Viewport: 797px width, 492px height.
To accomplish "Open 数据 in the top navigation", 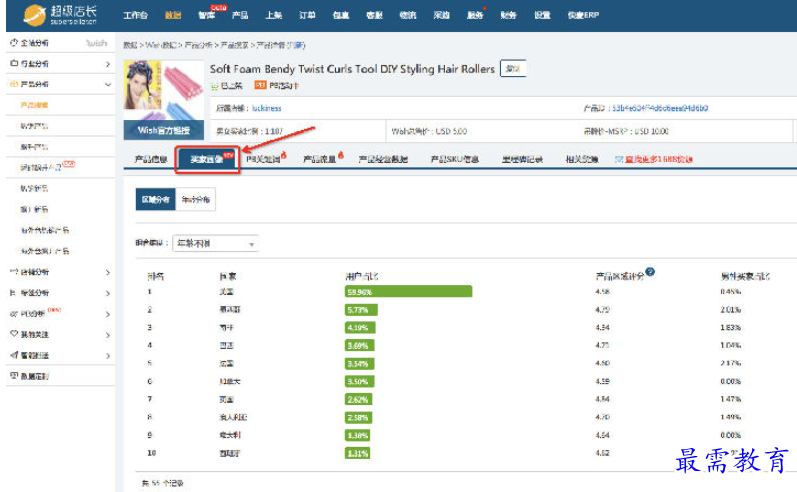I will click(x=173, y=15).
